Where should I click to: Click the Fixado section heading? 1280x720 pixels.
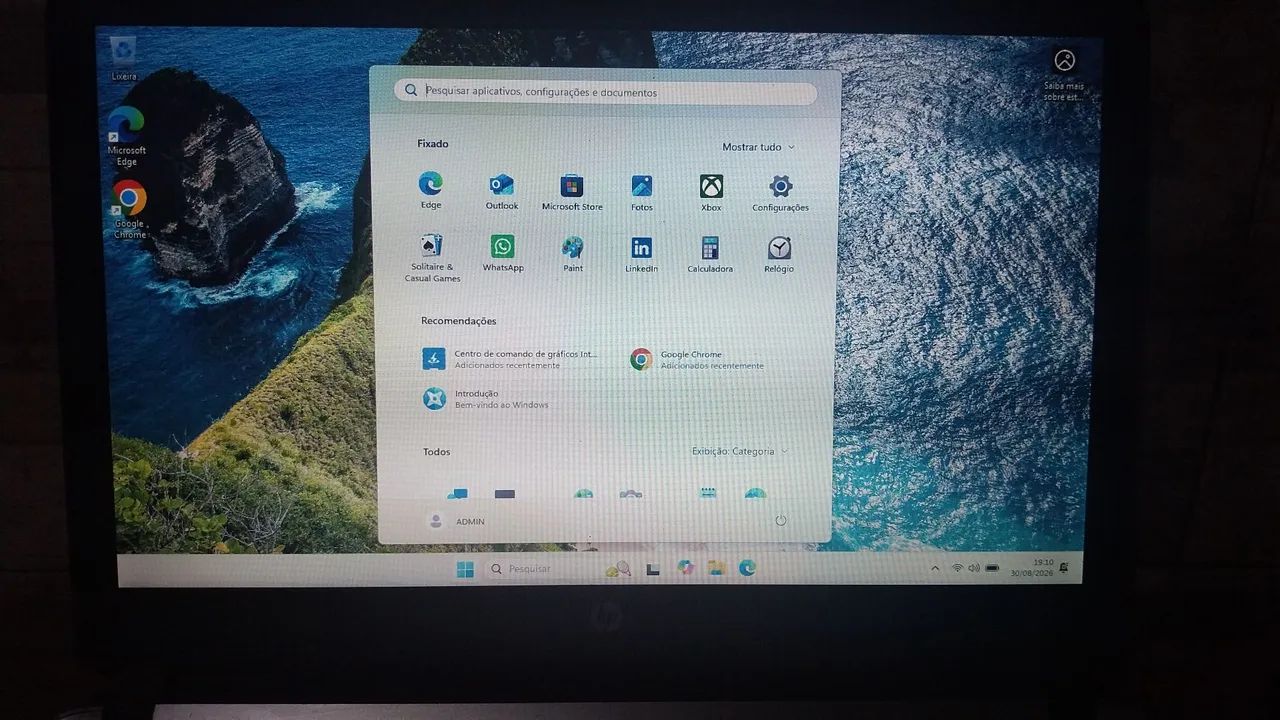click(433, 143)
